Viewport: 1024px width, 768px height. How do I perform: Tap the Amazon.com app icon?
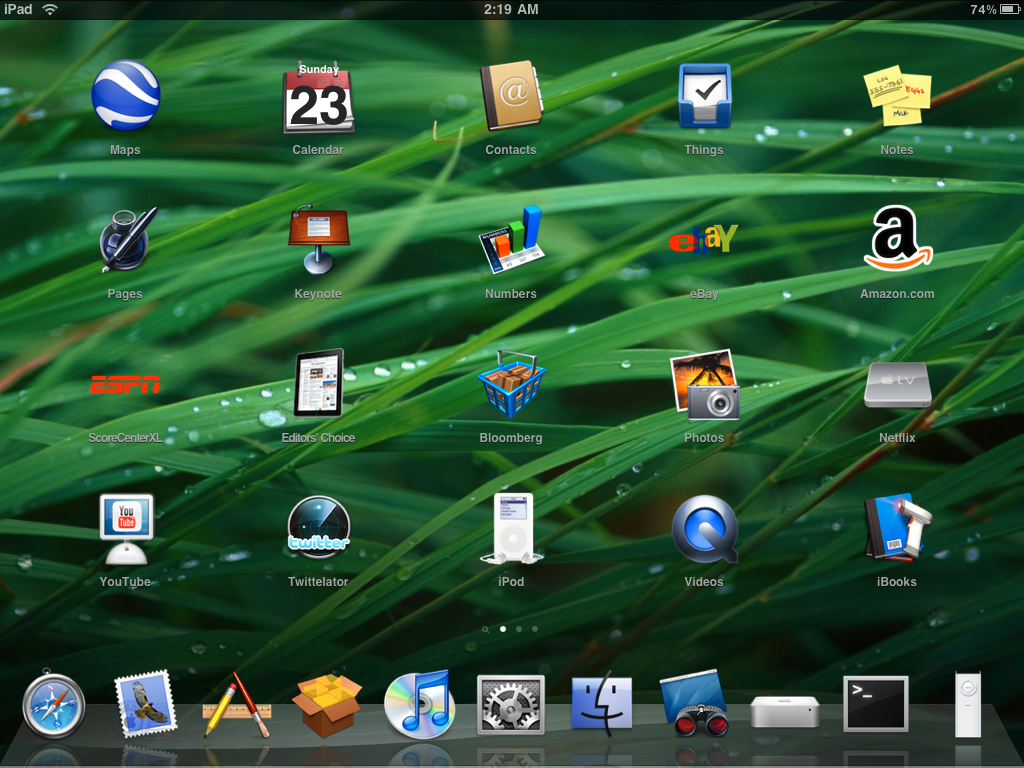[x=897, y=238]
